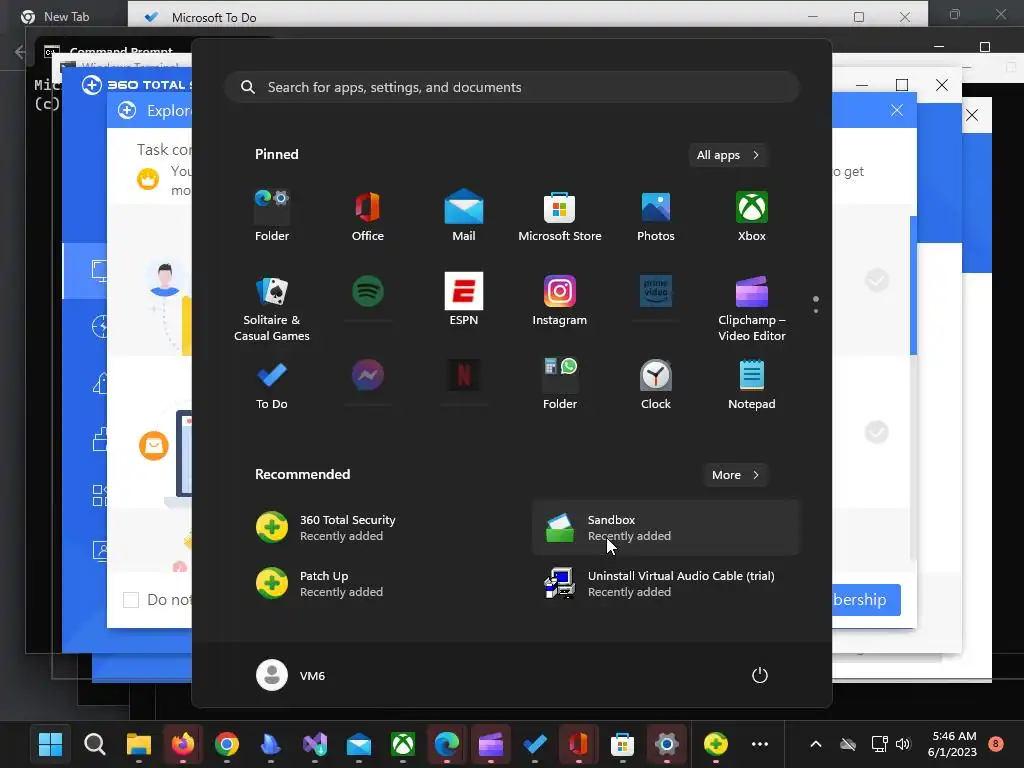This screenshot has height=768, width=1024.
Task: Open notification center badge
Action: [x=996, y=743]
